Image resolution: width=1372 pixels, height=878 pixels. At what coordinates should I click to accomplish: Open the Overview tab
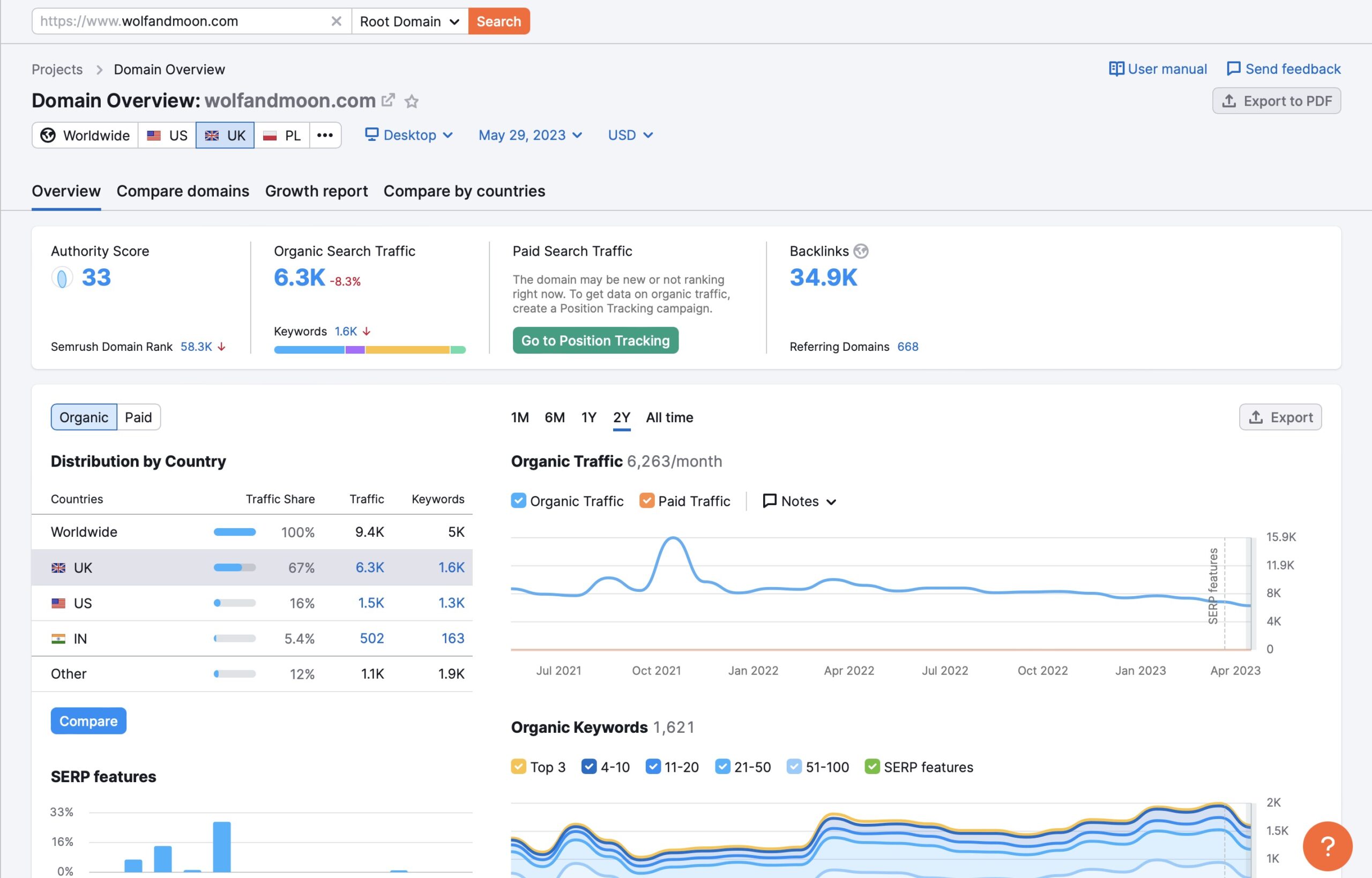coord(66,191)
